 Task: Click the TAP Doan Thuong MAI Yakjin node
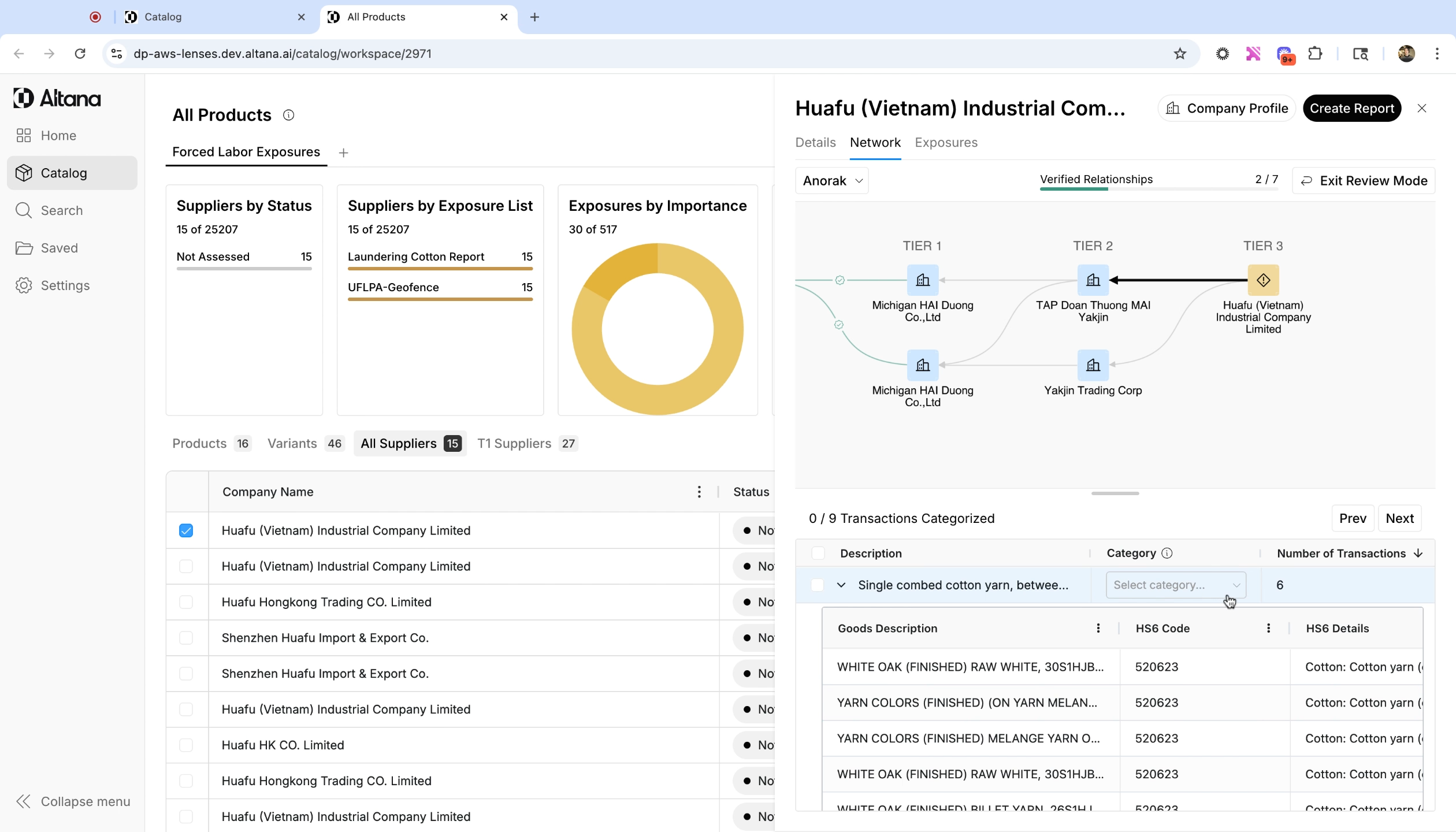click(x=1093, y=280)
